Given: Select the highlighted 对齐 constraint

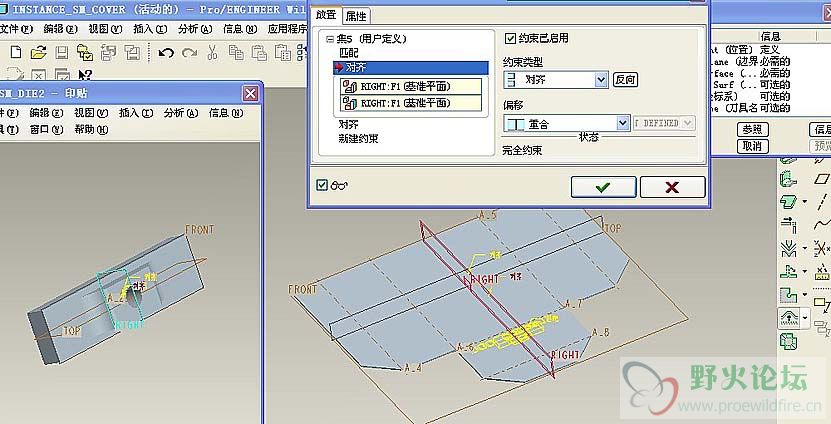Looking at the screenshot, I should (x=411, y=67).
